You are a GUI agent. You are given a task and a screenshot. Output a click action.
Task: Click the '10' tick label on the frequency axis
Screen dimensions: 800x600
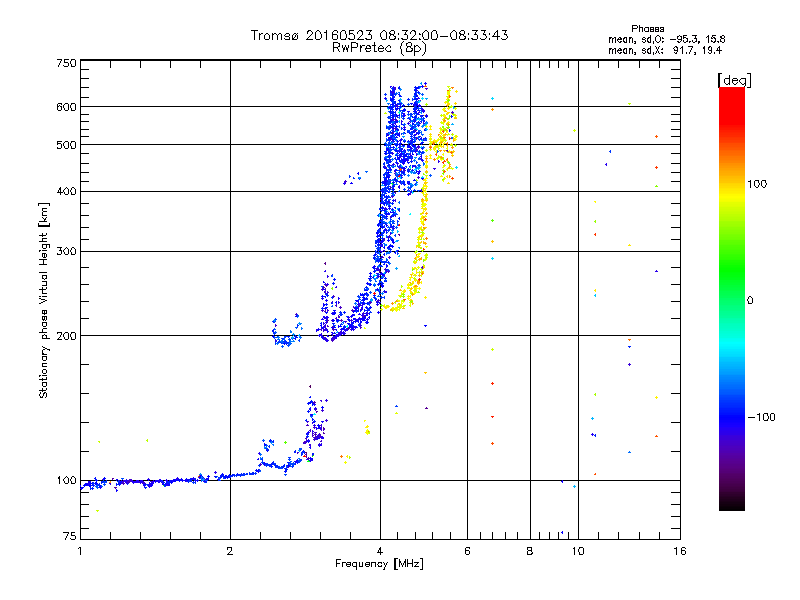(578, 551)
